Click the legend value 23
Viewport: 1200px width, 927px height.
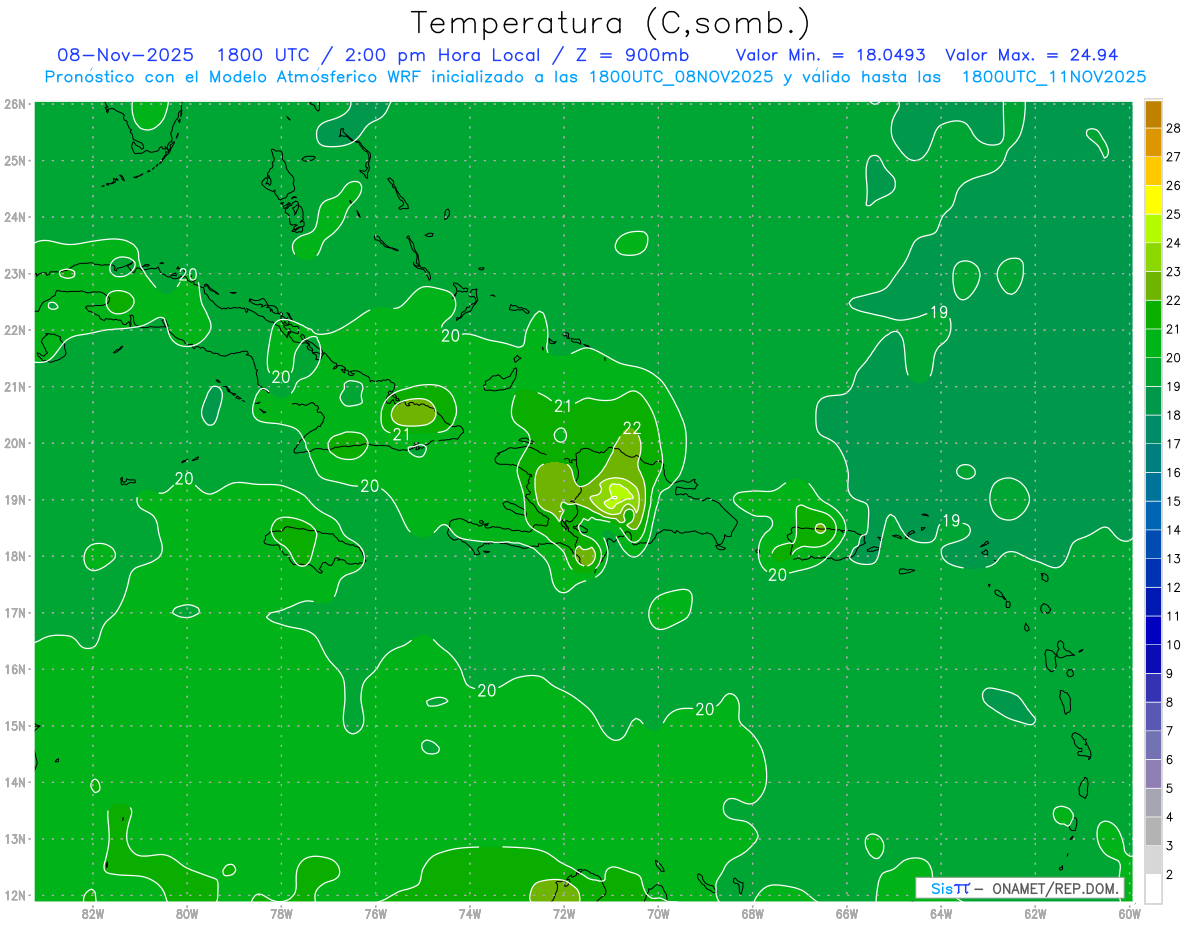pyautogui.click(x=1174, y=271)
